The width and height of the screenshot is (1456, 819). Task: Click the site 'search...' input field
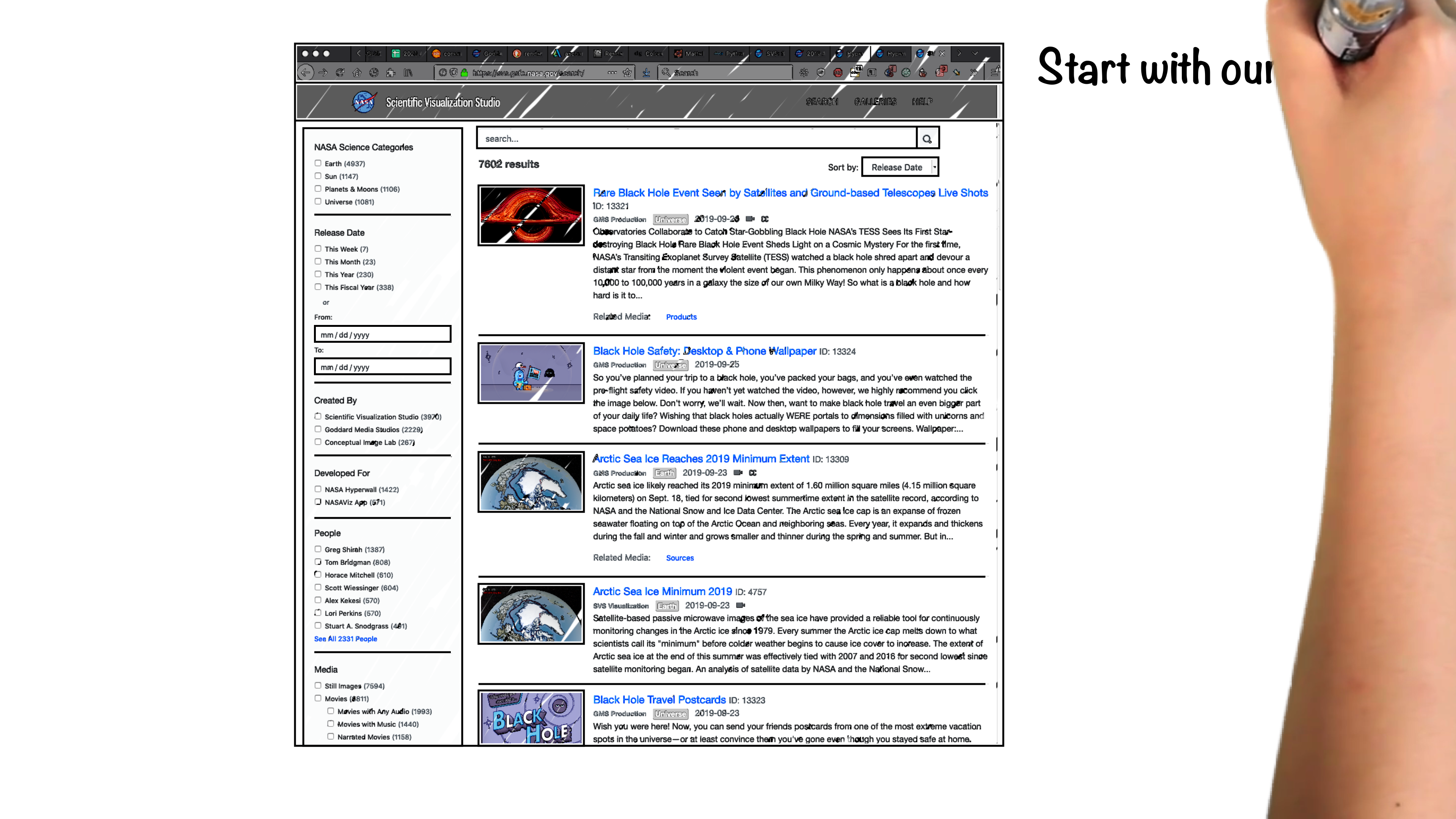(697, 138)
